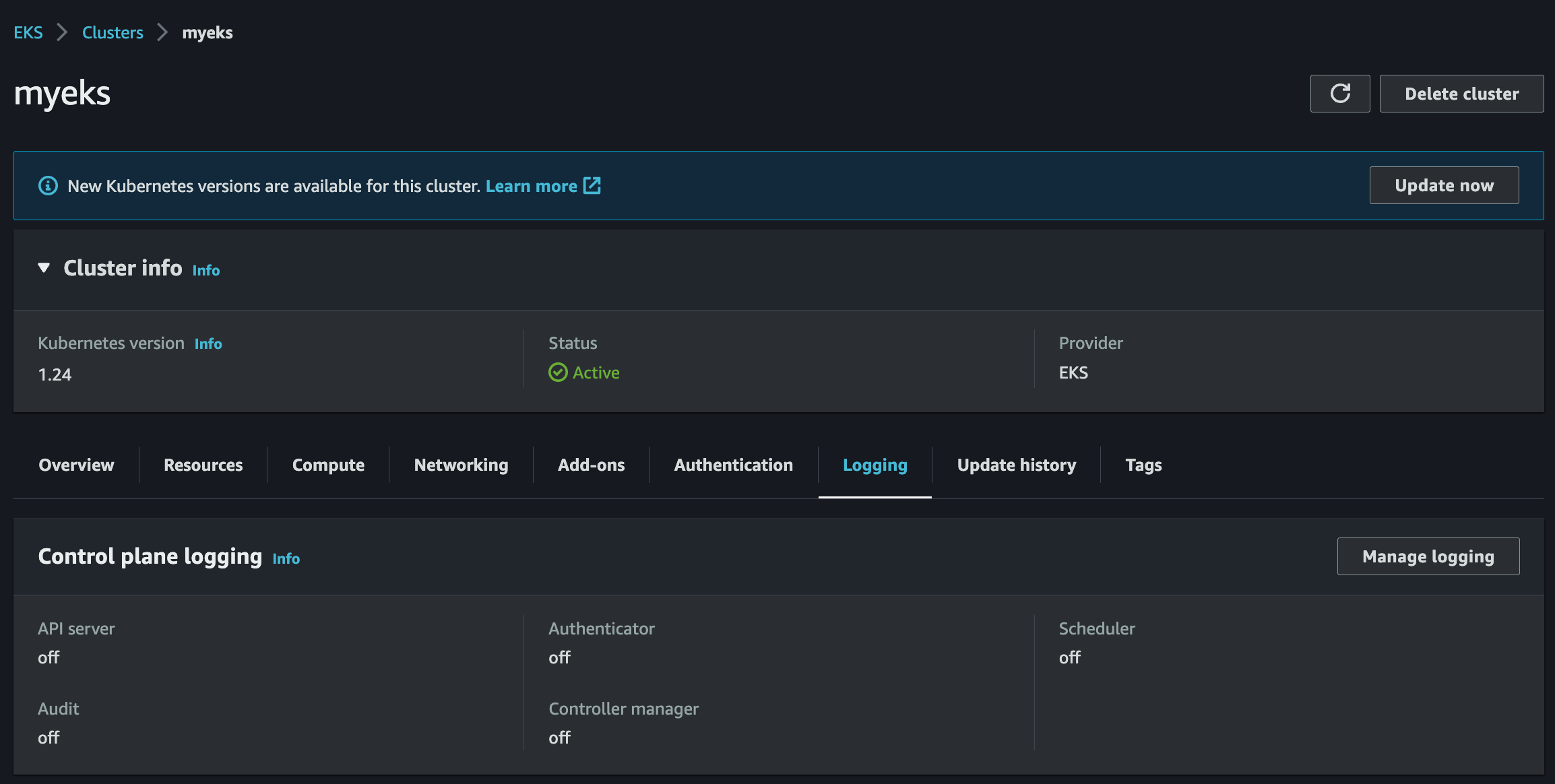Go to the Networking tab
This screenshot has width=1555, height=784.
coord(461,465)
